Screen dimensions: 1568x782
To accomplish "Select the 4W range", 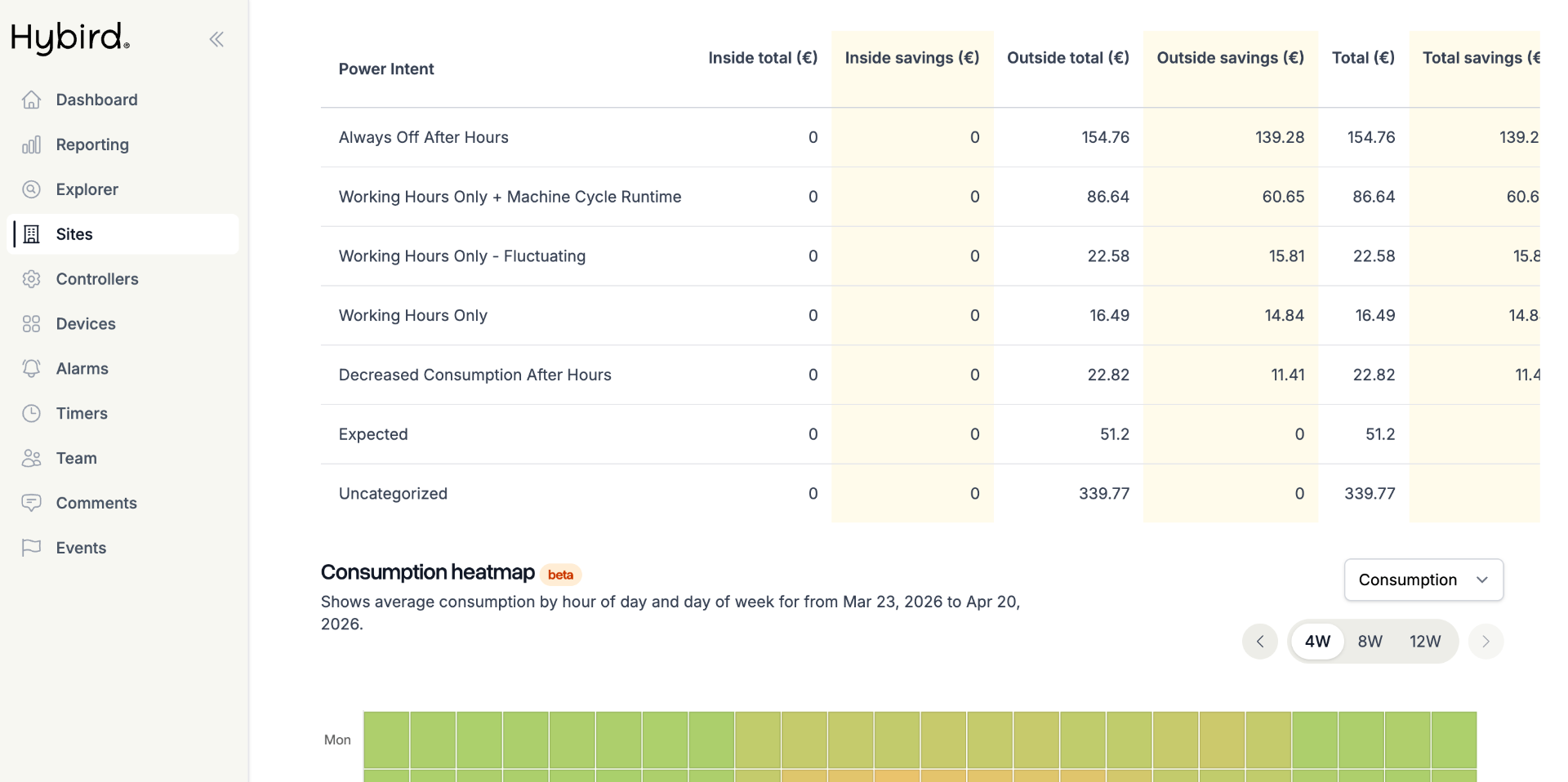I will click(x=1317, y=642).
